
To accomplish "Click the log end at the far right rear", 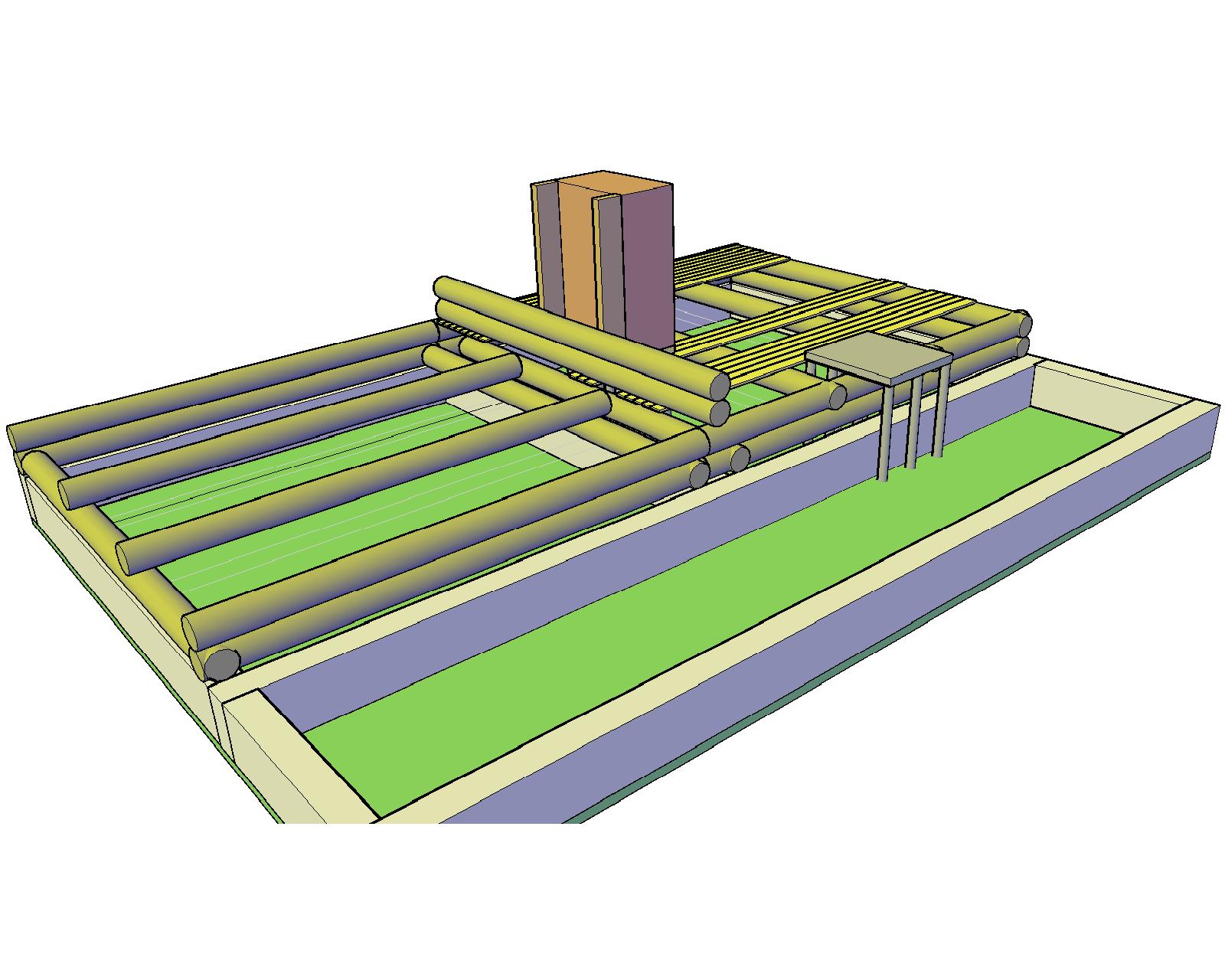I will pos(1021,322).
